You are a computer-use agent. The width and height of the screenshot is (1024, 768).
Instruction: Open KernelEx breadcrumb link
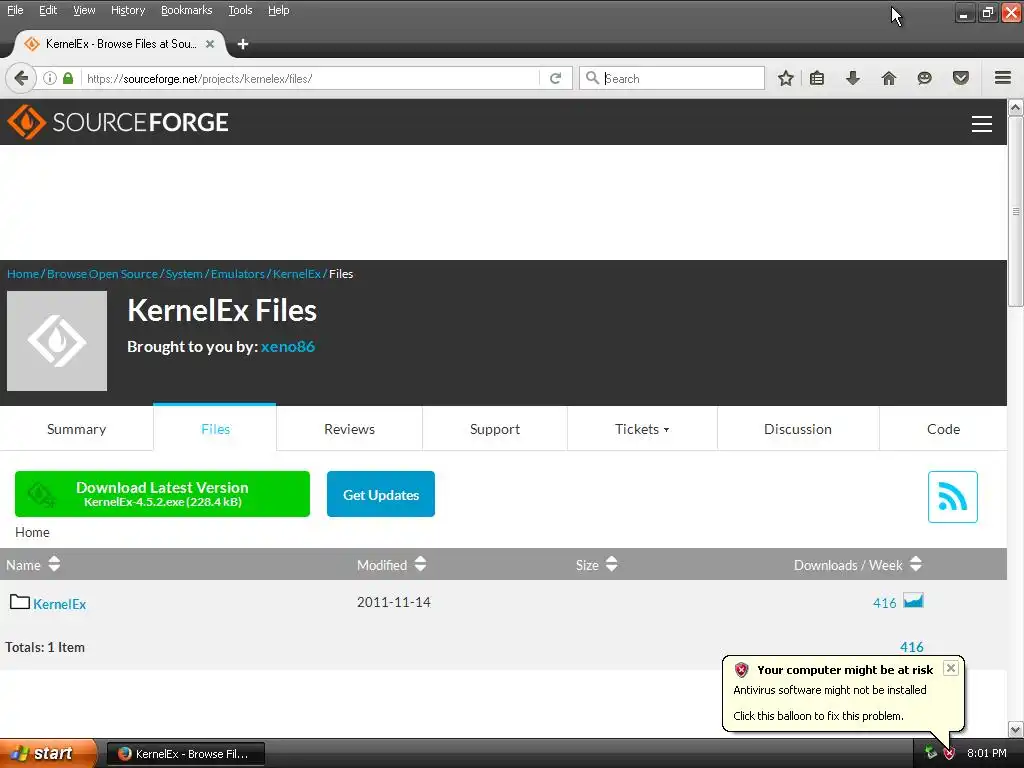click(296, 274)
